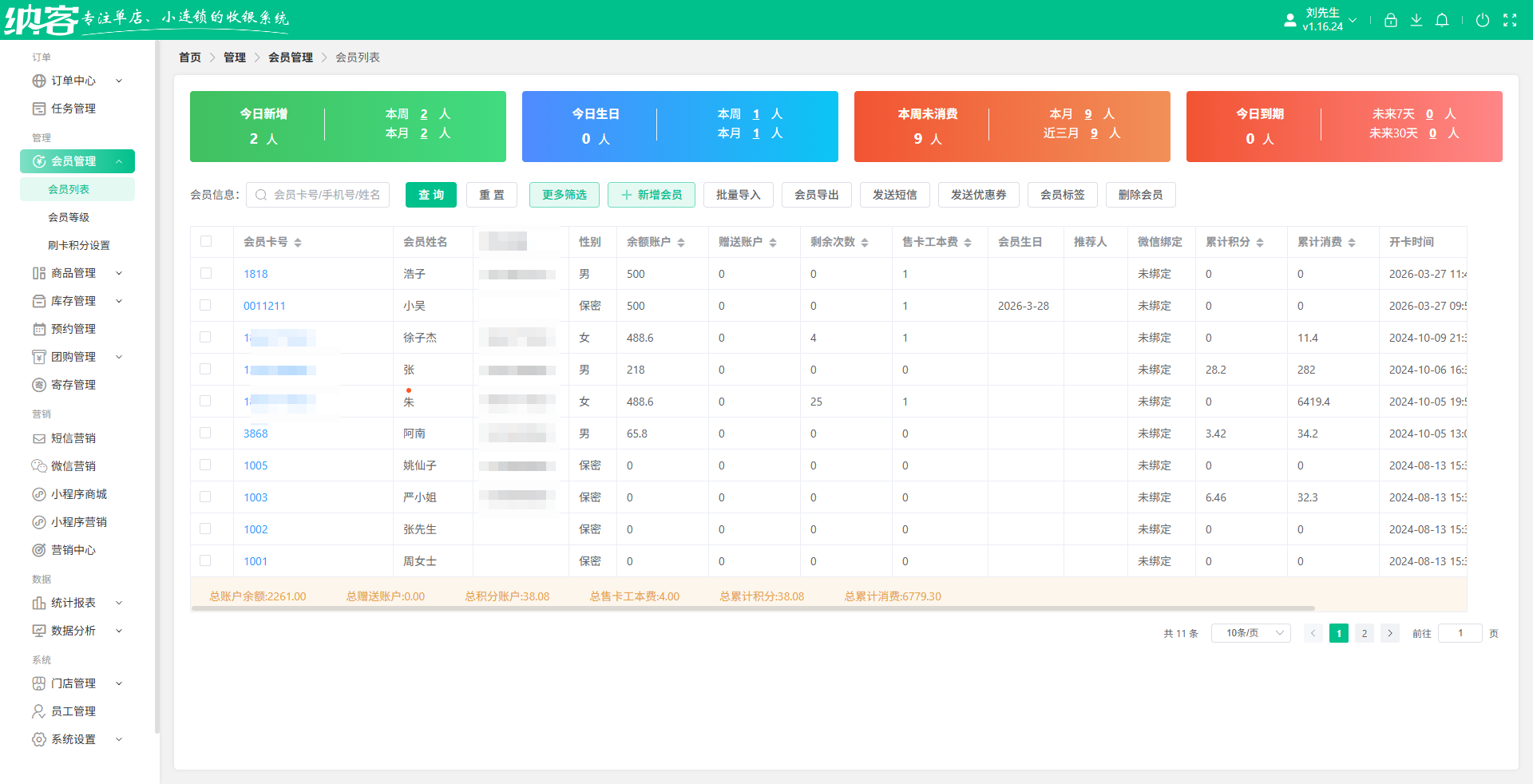
Task: Click the 寄存管理 sidebar icon
Action: click(39, 385)
